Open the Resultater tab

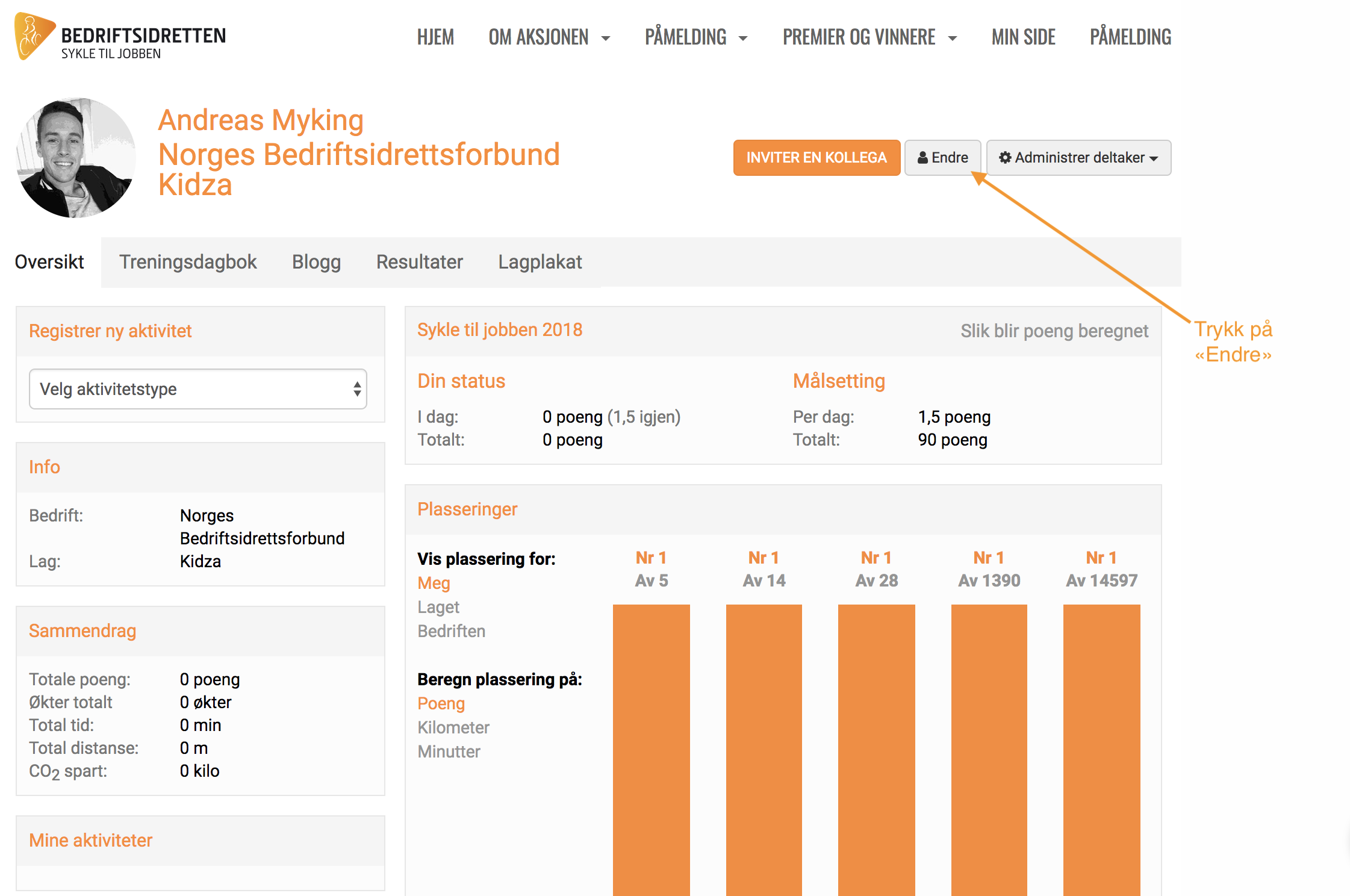tap(420, 262)
